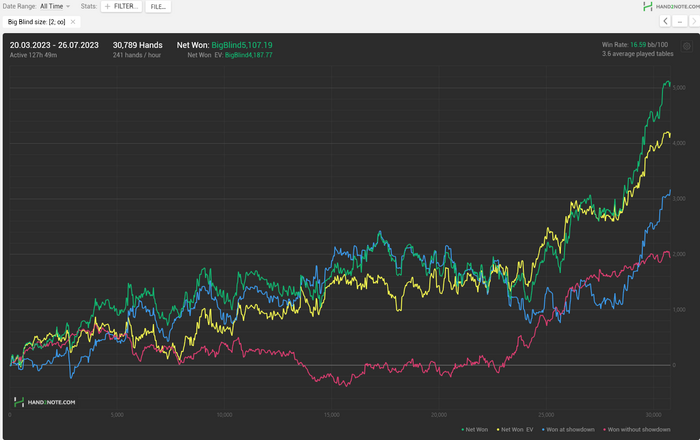
Task: Toggle the Won without showdown legend entry
Action: coord(637,429)
